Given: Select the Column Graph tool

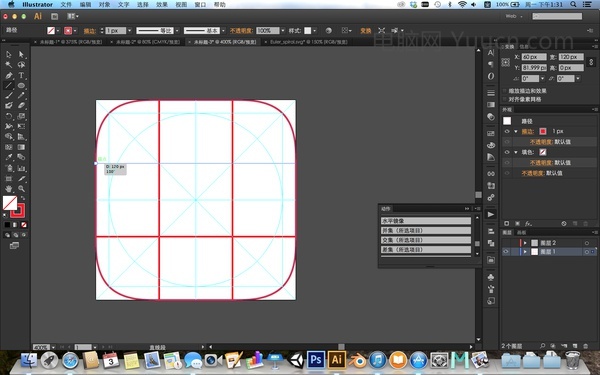Looking at the screenshot, I should 21,168.
